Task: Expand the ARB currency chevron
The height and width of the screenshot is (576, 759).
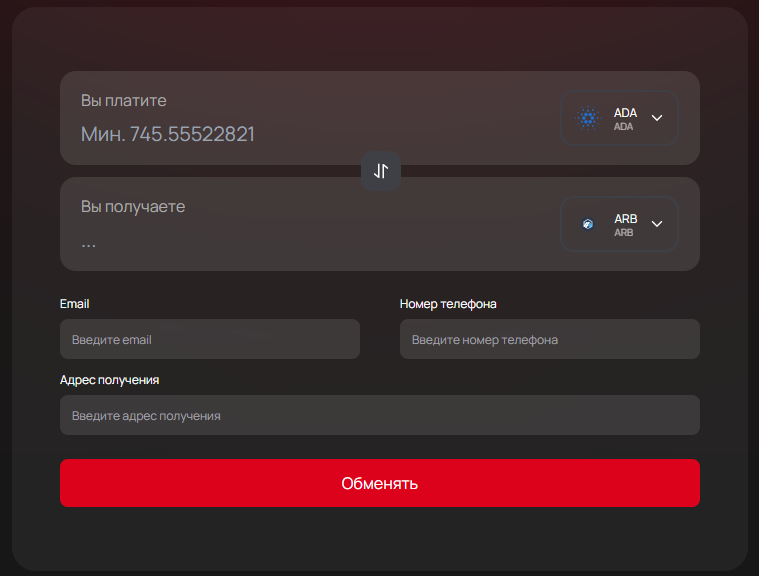Action: (657, 224)
